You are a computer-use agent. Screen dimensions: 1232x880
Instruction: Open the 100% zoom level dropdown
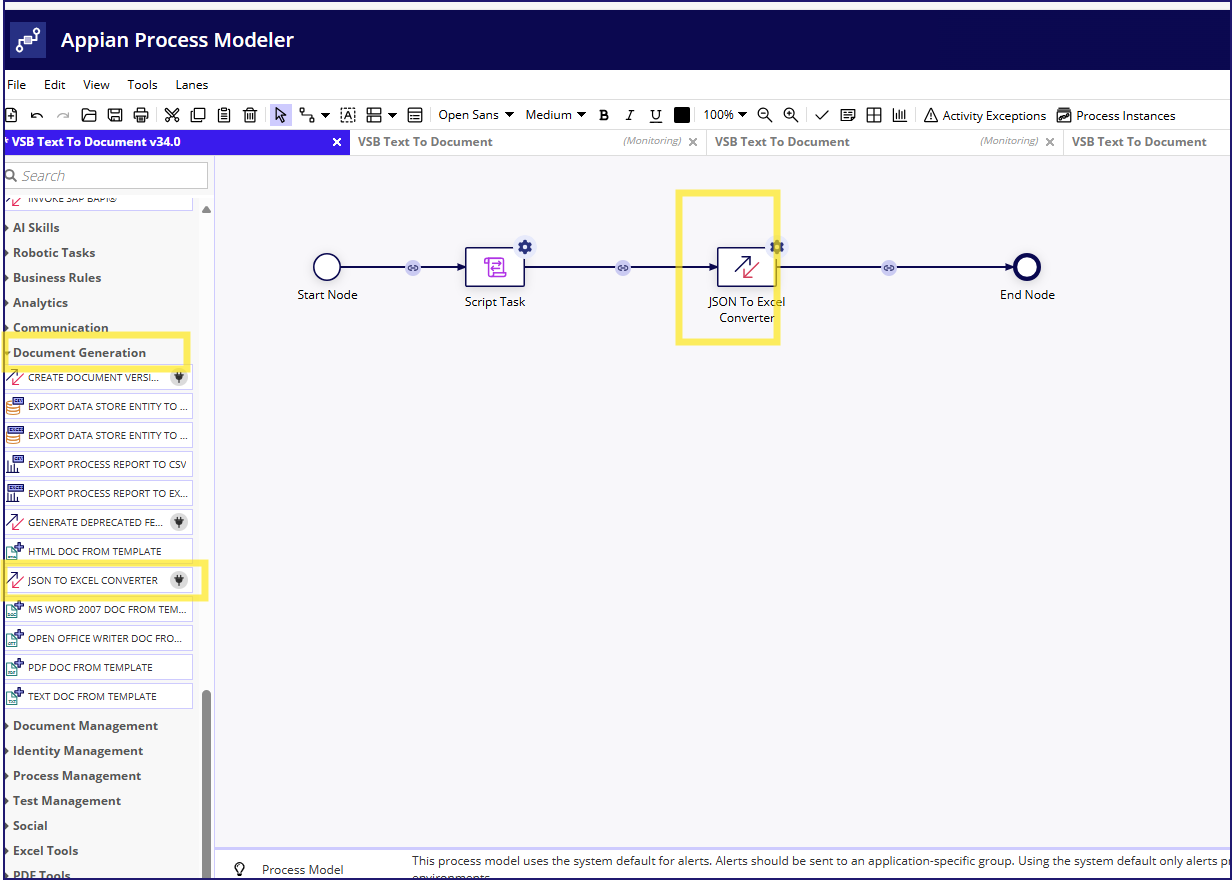pyautogui.click(x=725, y=115)
